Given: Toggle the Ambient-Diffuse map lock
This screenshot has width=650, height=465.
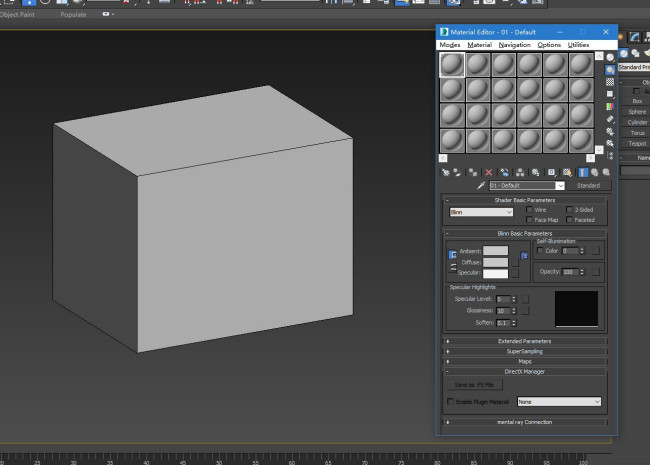Looking at the screenshot, I should (x=524, y=256).
